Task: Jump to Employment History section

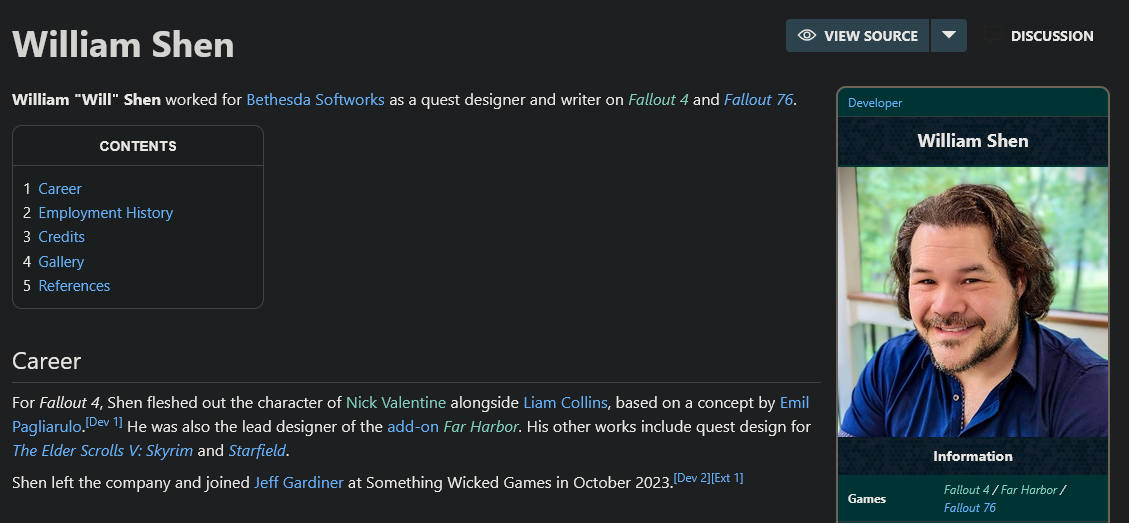Action: coord(106,213)
